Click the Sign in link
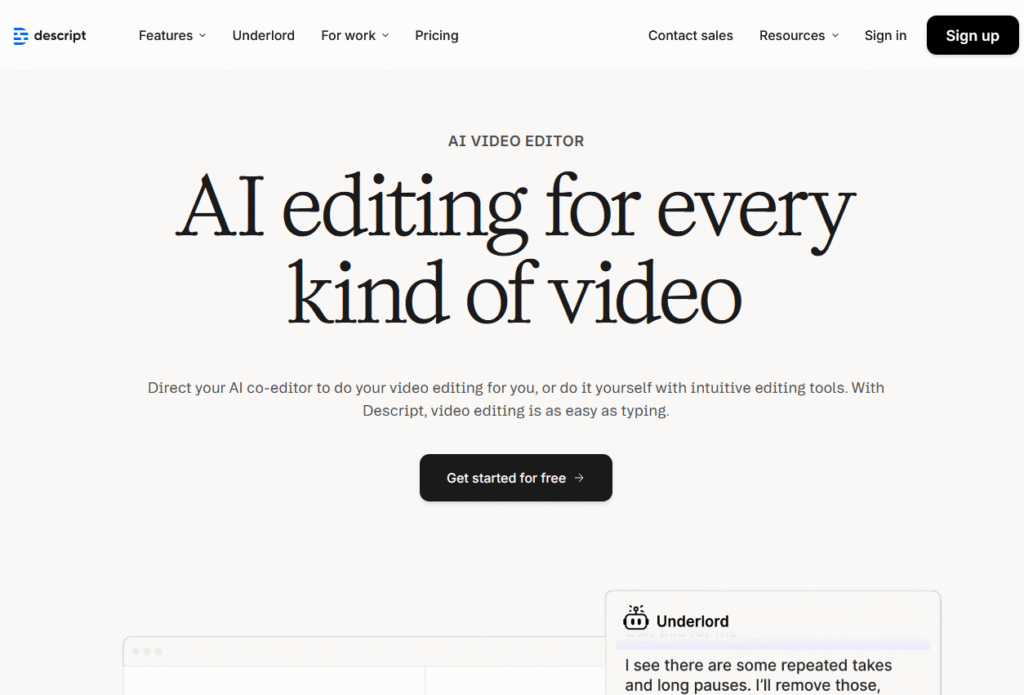Image resolution: width=1024 pixels, height=695 pixels. pyautogui.click(x=885, y=36)
